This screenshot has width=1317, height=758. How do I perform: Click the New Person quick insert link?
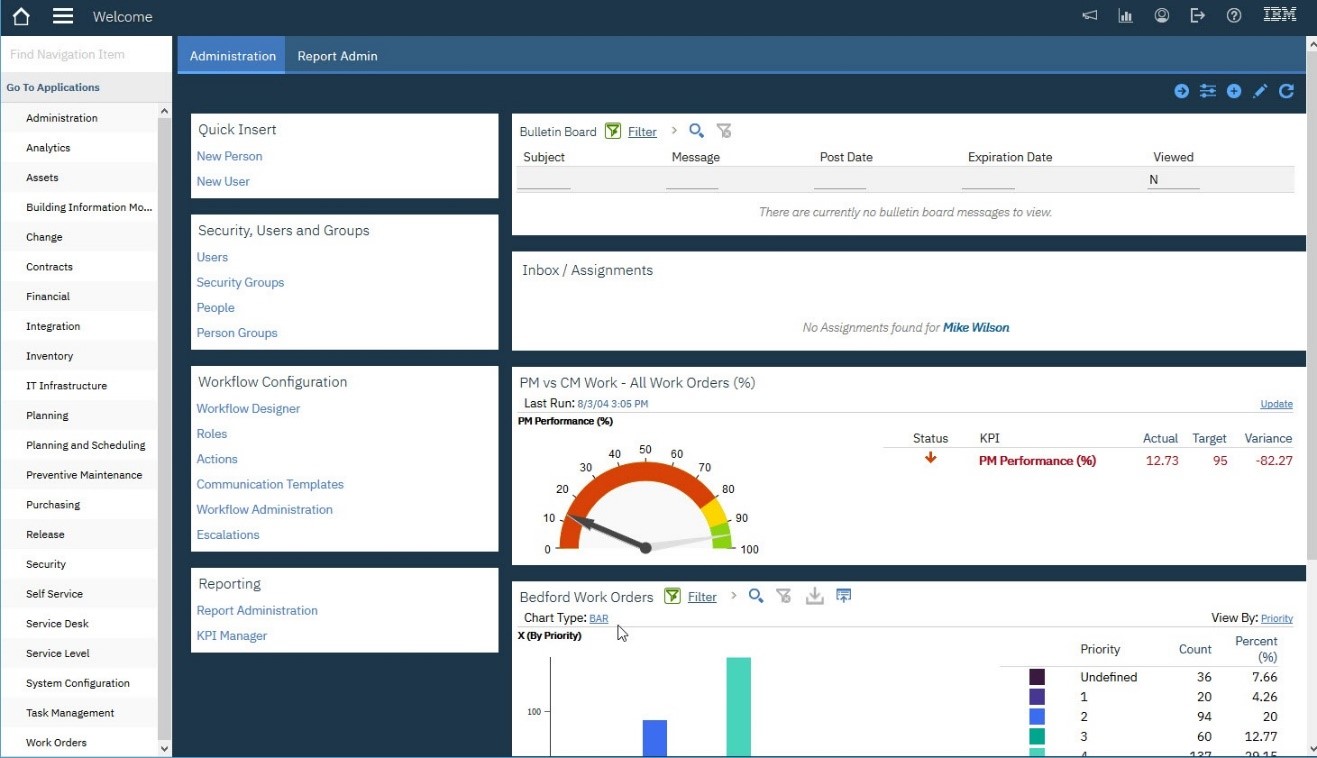tap(229, 156)
